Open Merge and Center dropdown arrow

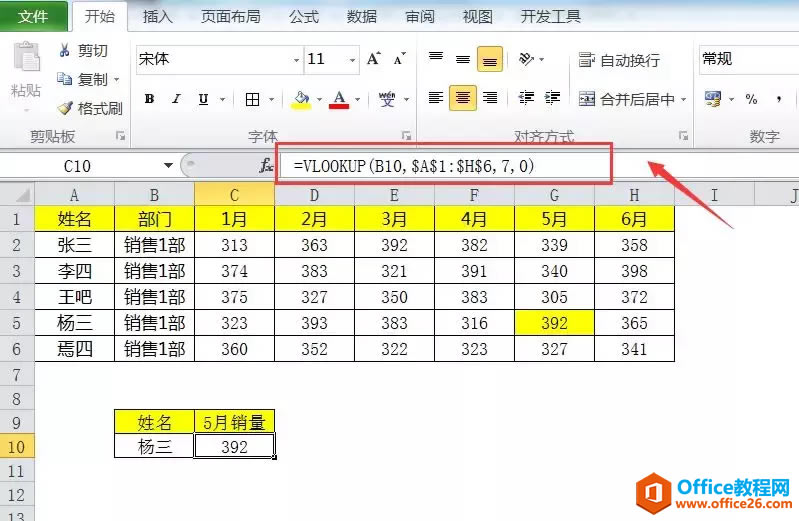pyautogui.click(x=684, y=99)
